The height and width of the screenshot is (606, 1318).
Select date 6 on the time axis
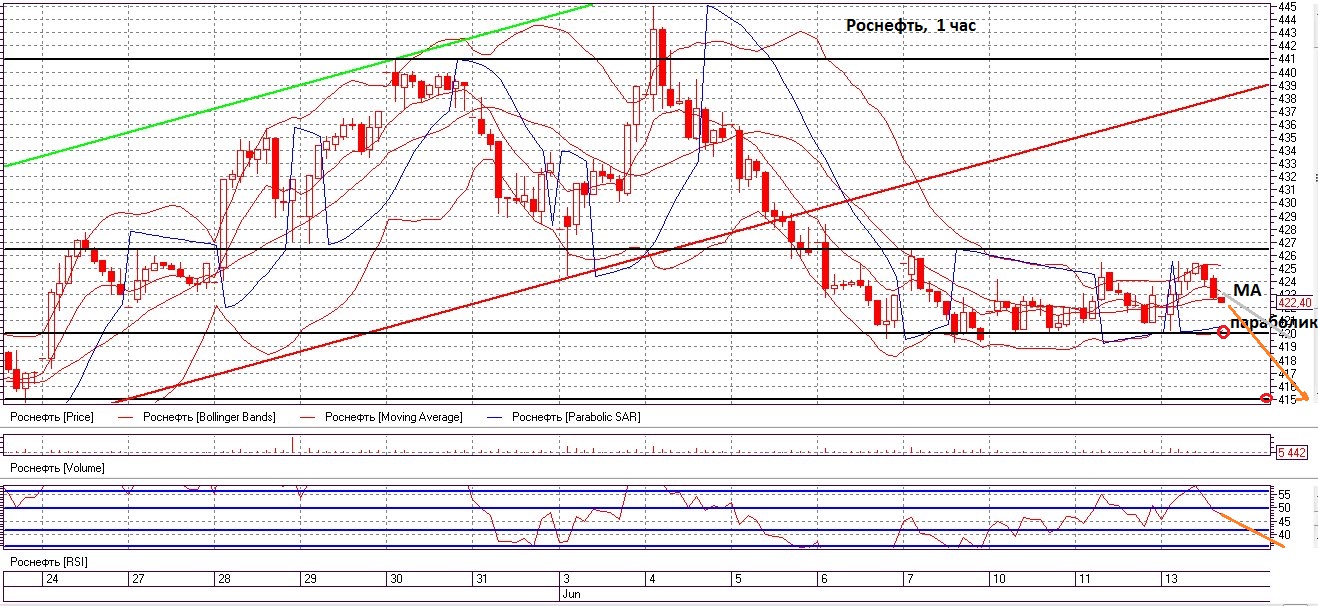824,579
